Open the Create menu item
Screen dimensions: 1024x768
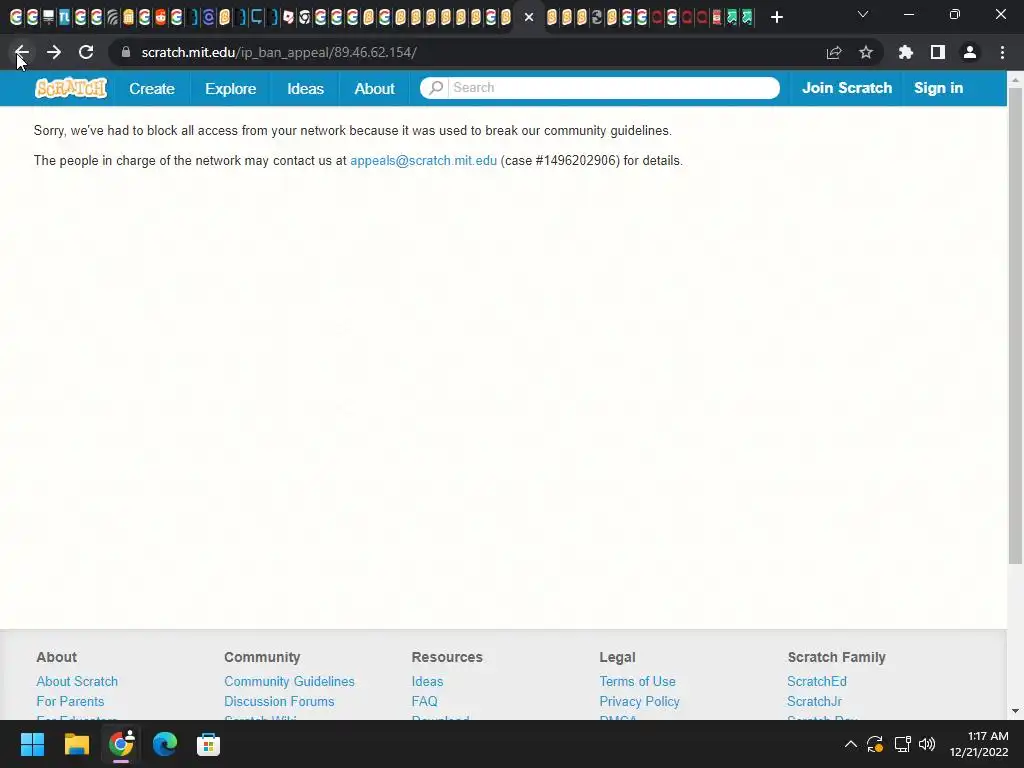tap(152, 88)
